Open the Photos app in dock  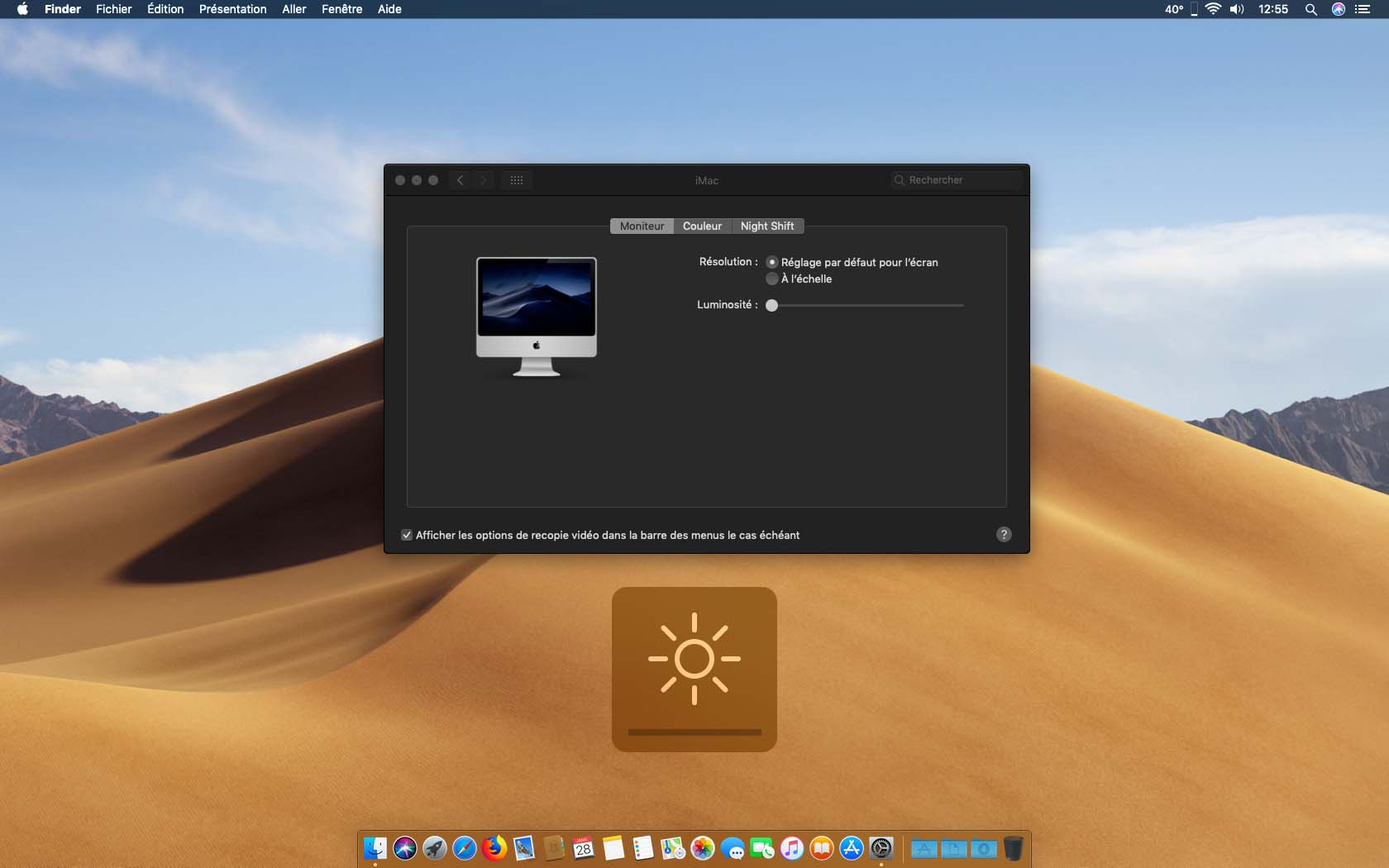pyautogui.click(x=703, y=848)
